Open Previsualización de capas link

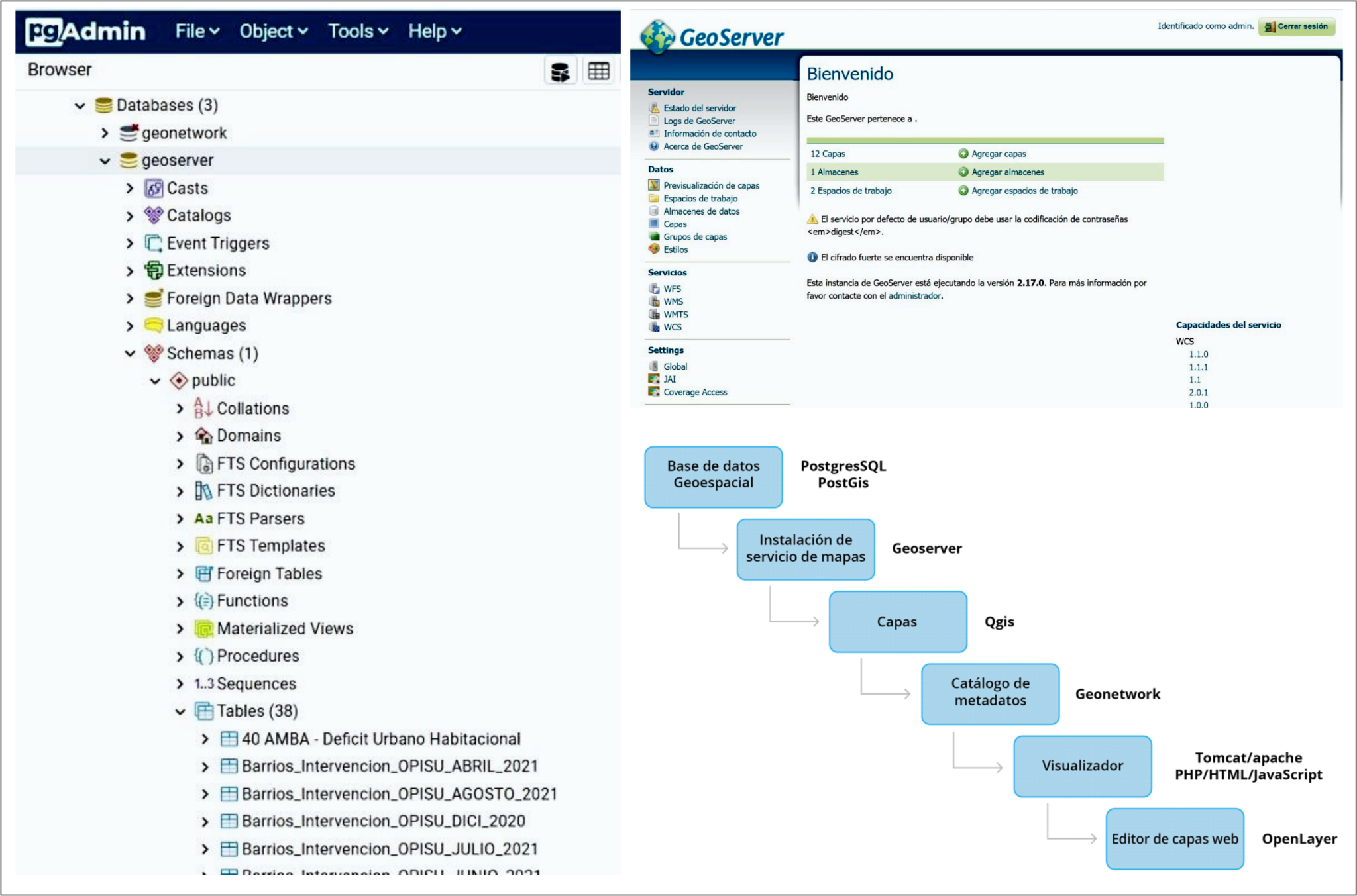(712, 185)
